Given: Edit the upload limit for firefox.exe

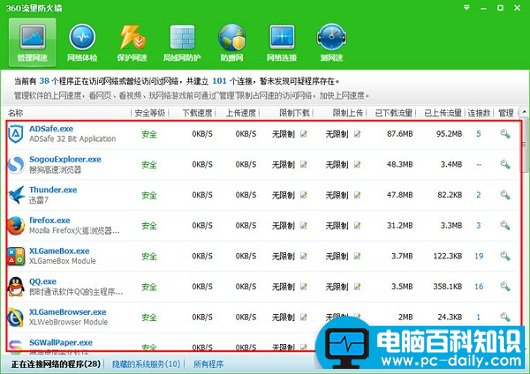Looking at the screenshot, I should tap(357, 226).
